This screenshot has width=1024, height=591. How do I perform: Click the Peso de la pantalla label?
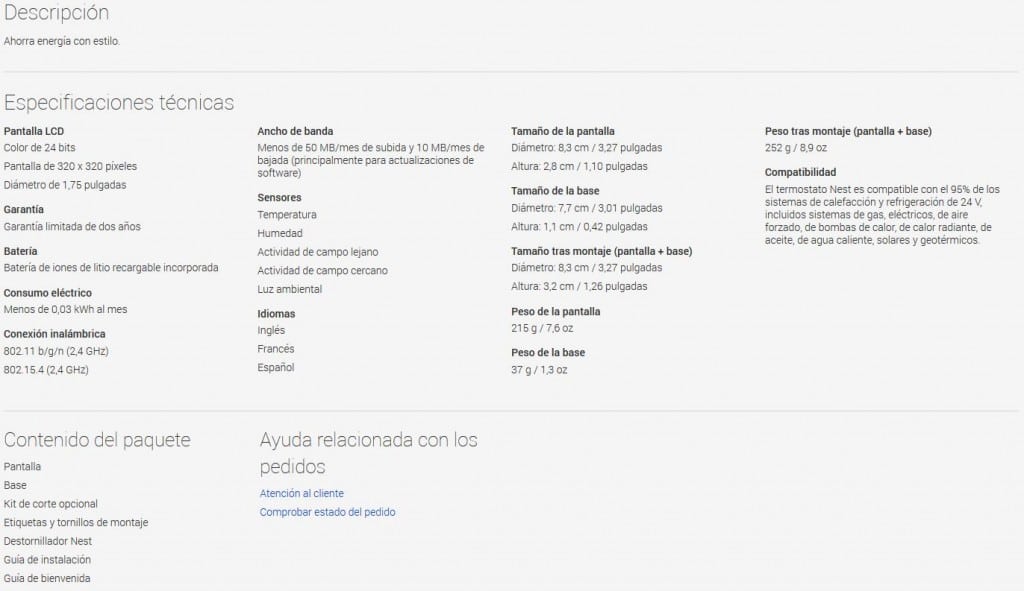556,312
